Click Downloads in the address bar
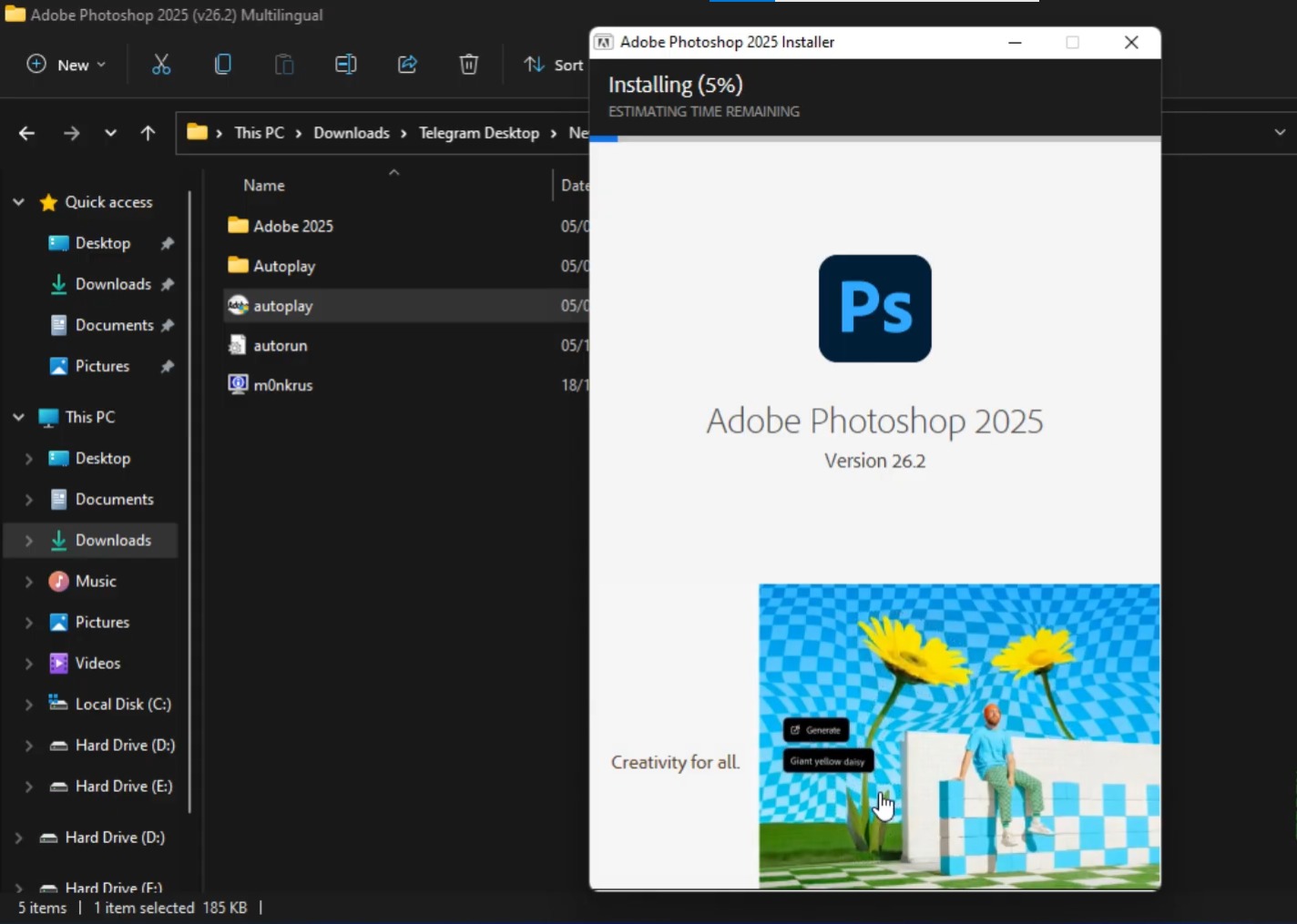This screenshot has height=924, width=1297. pos(352,133)
